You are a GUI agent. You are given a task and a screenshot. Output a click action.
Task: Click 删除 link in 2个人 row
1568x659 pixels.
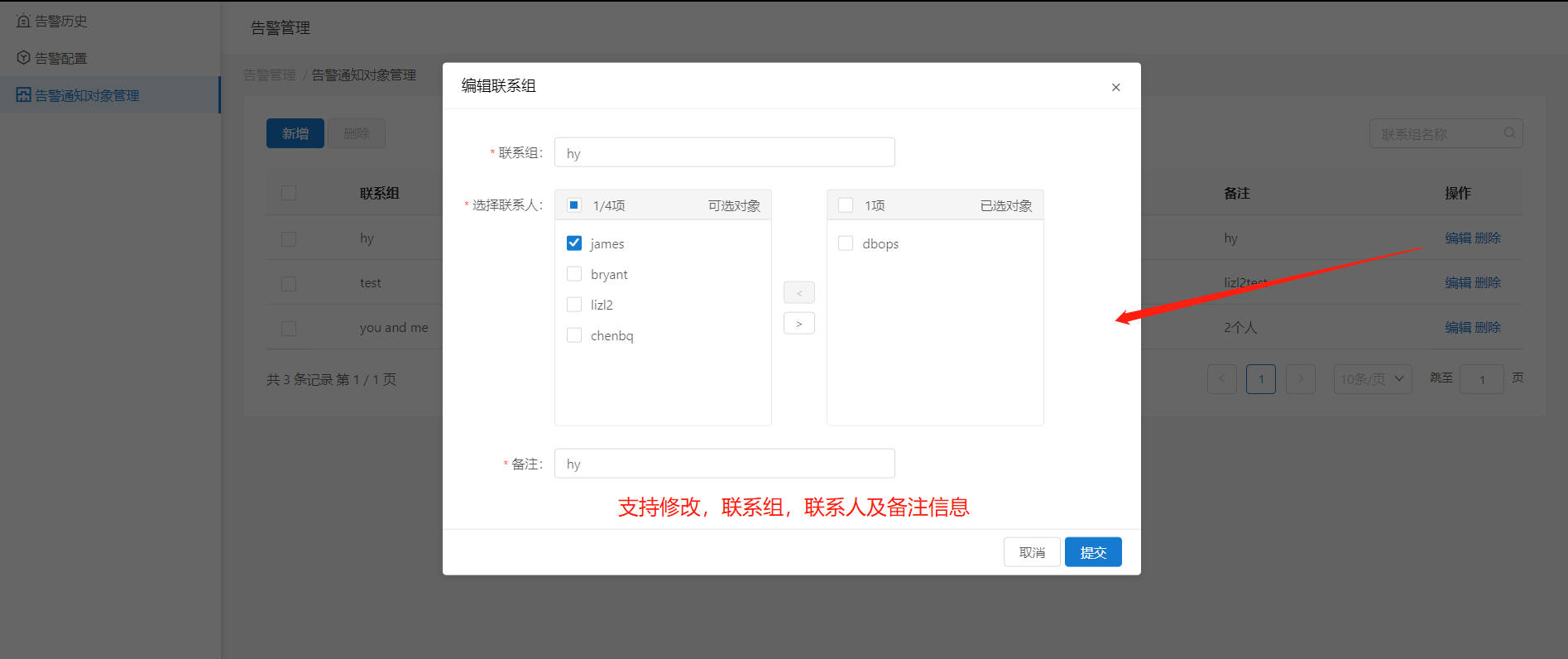[x=1488, y=328]
